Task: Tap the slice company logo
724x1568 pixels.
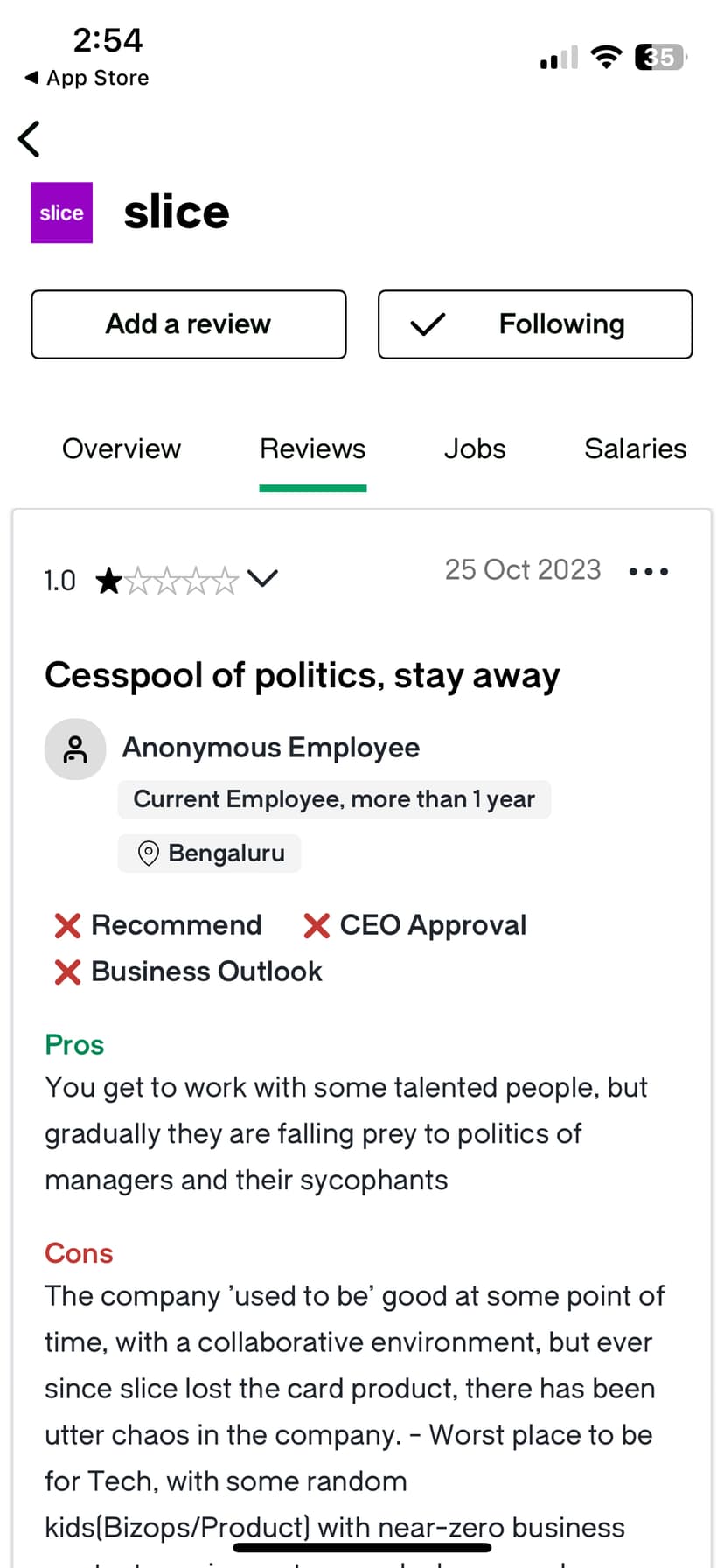Action: 61,213
